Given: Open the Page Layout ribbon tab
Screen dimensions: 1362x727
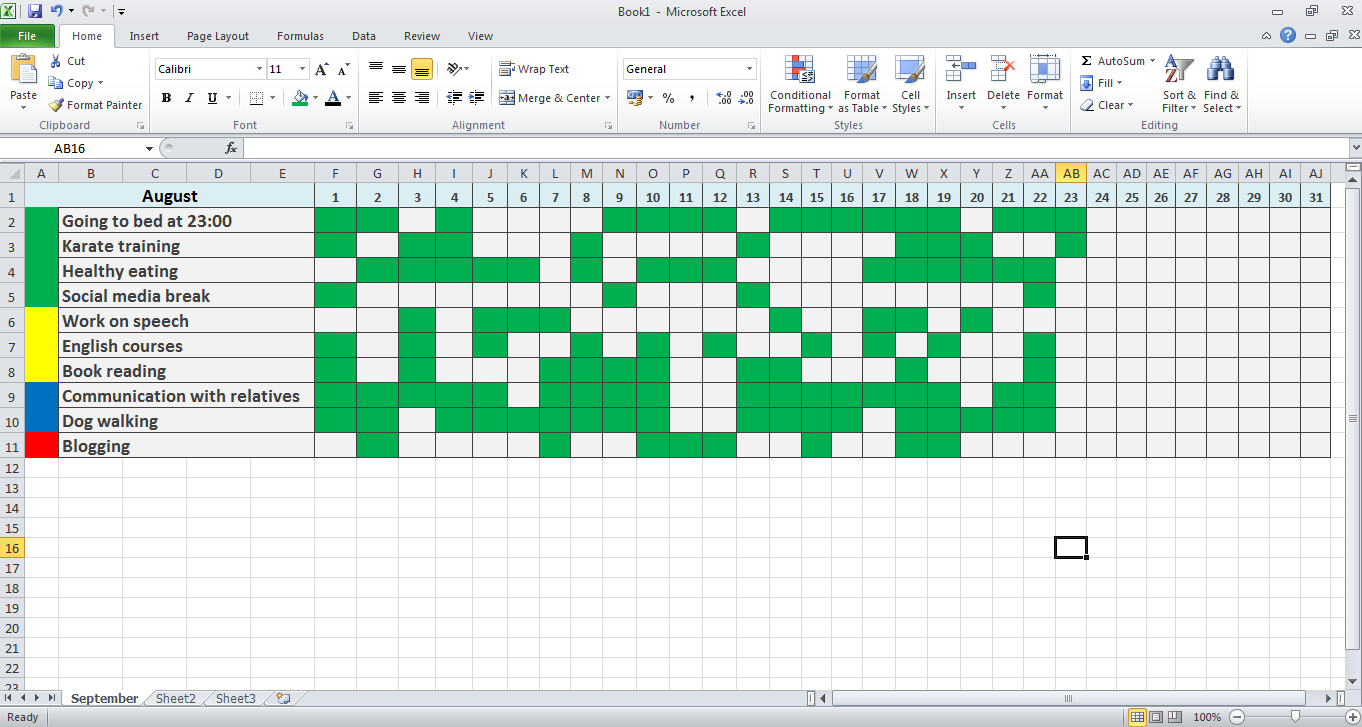Looking at the screenshot, I should (x=218, y=36).
